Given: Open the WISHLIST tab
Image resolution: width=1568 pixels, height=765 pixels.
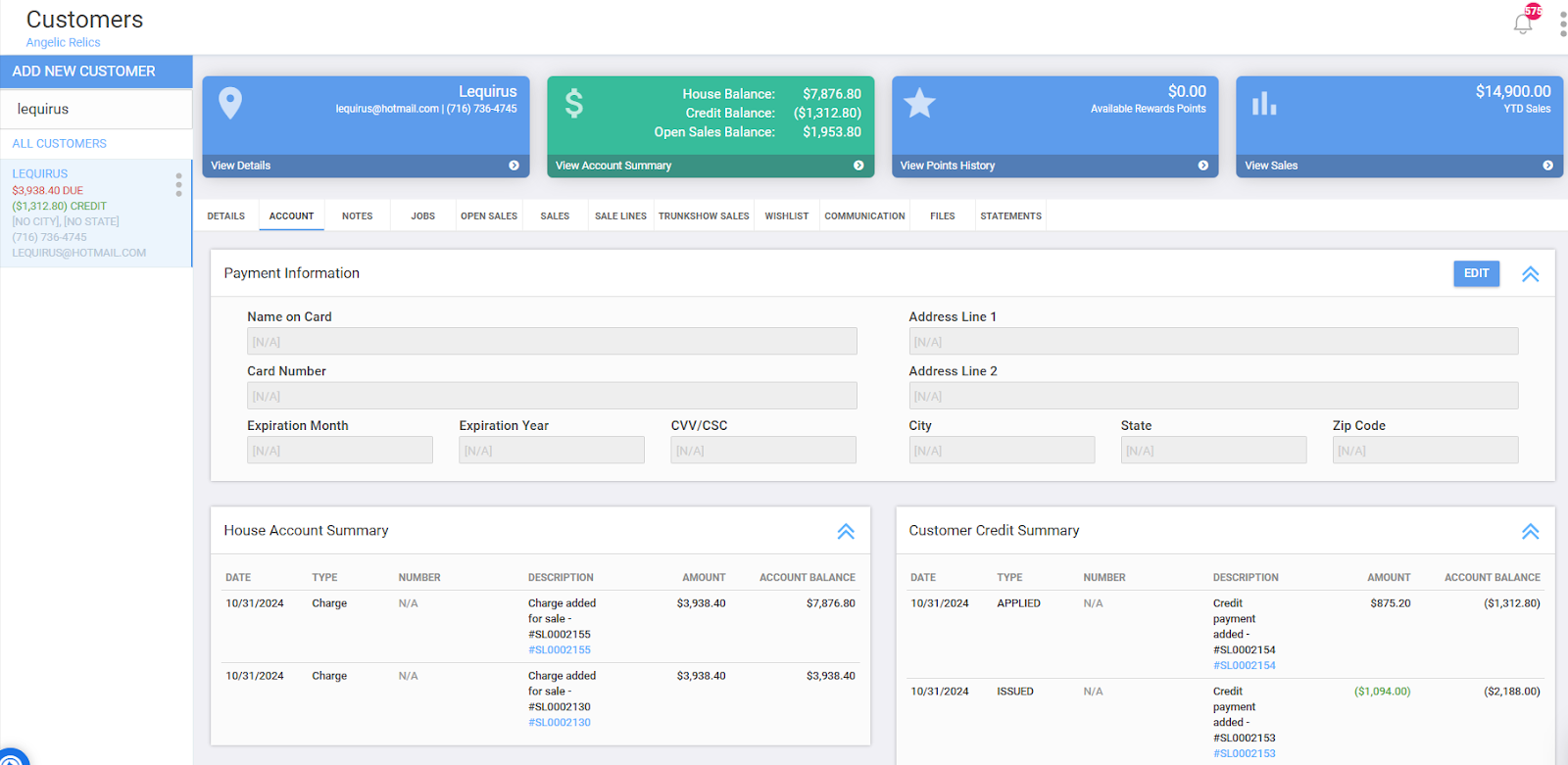Looking at the screenshot, I should (787, 216).
